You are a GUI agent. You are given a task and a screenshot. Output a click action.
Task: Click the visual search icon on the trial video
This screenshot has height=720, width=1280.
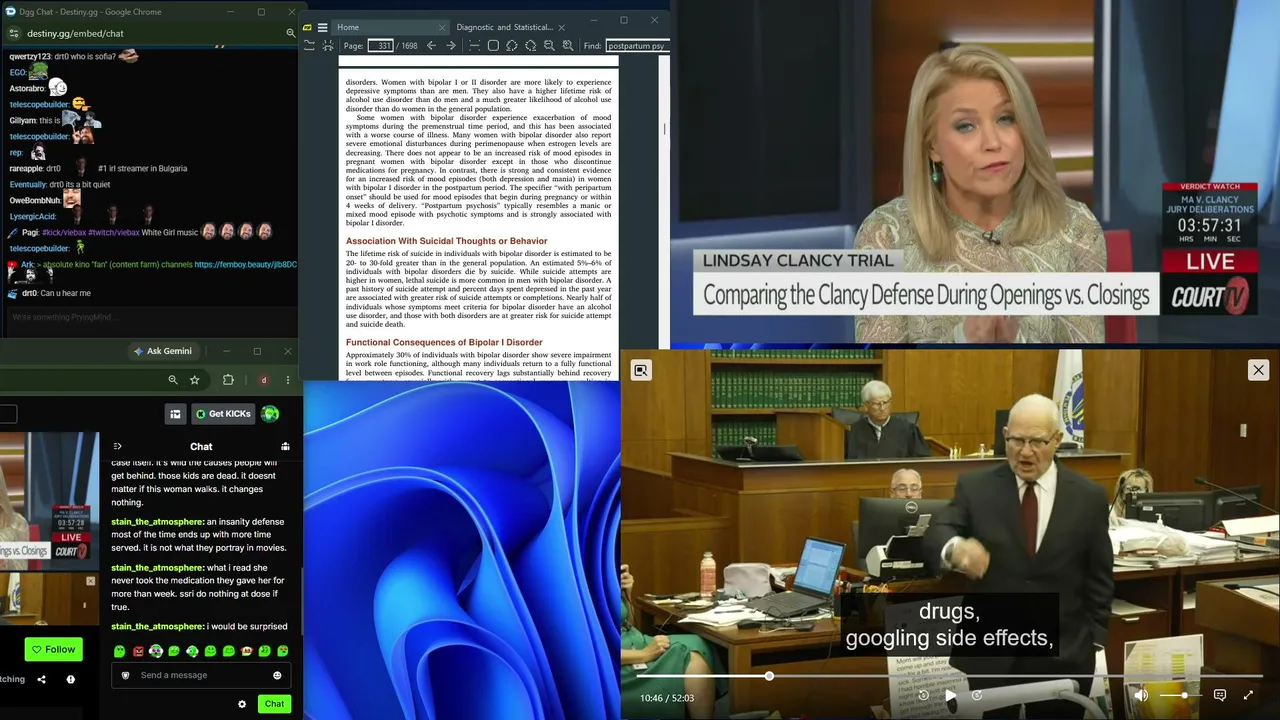641,371
